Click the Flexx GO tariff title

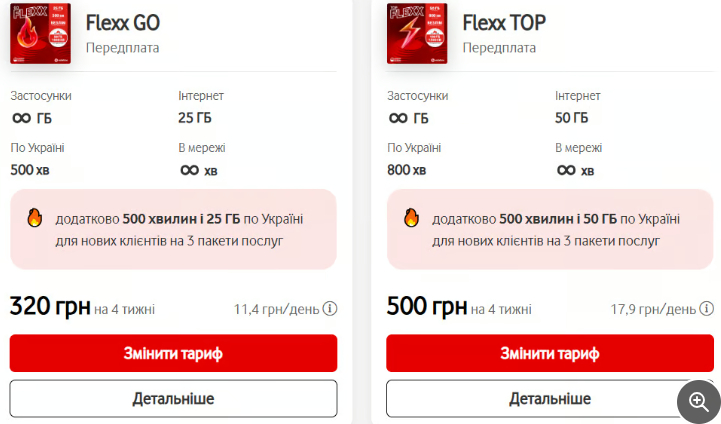(x=122, y=23)
